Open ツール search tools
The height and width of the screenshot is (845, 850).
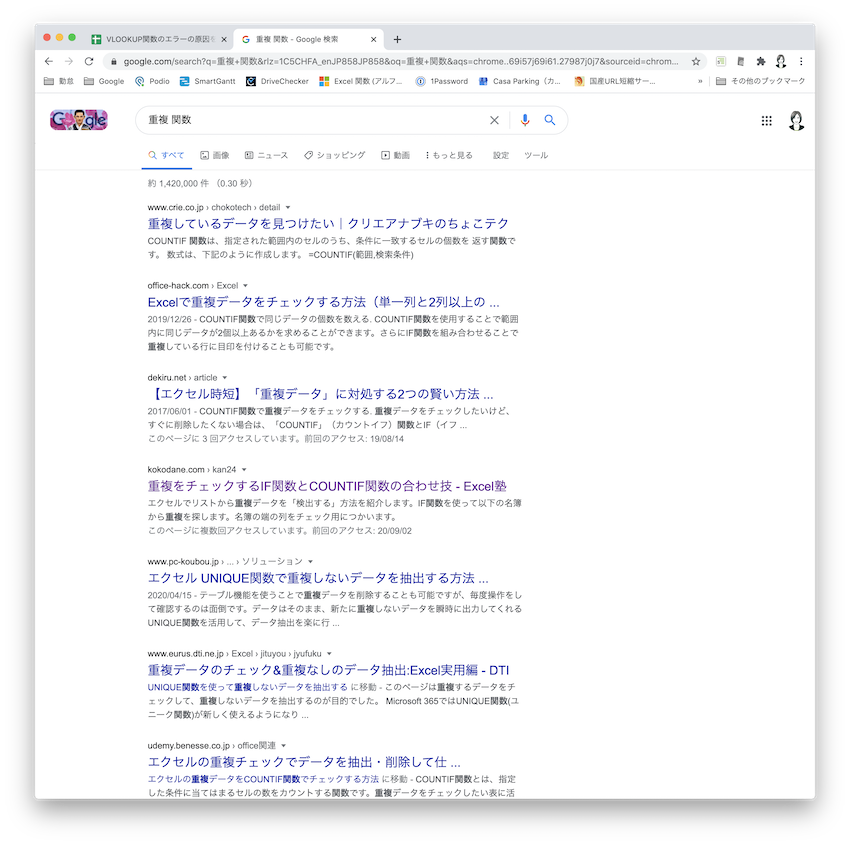(x=536, y=156)
